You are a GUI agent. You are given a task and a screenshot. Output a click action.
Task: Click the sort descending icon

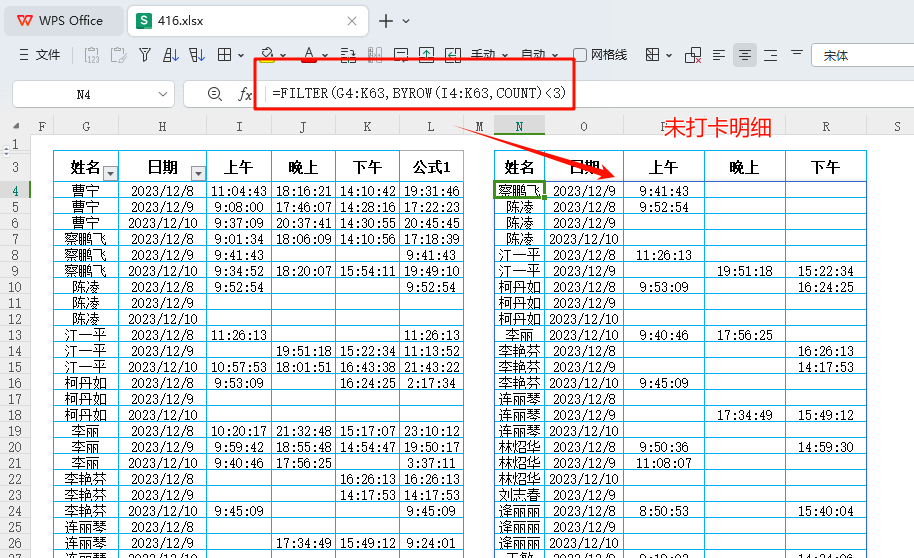tap(197, 55)
